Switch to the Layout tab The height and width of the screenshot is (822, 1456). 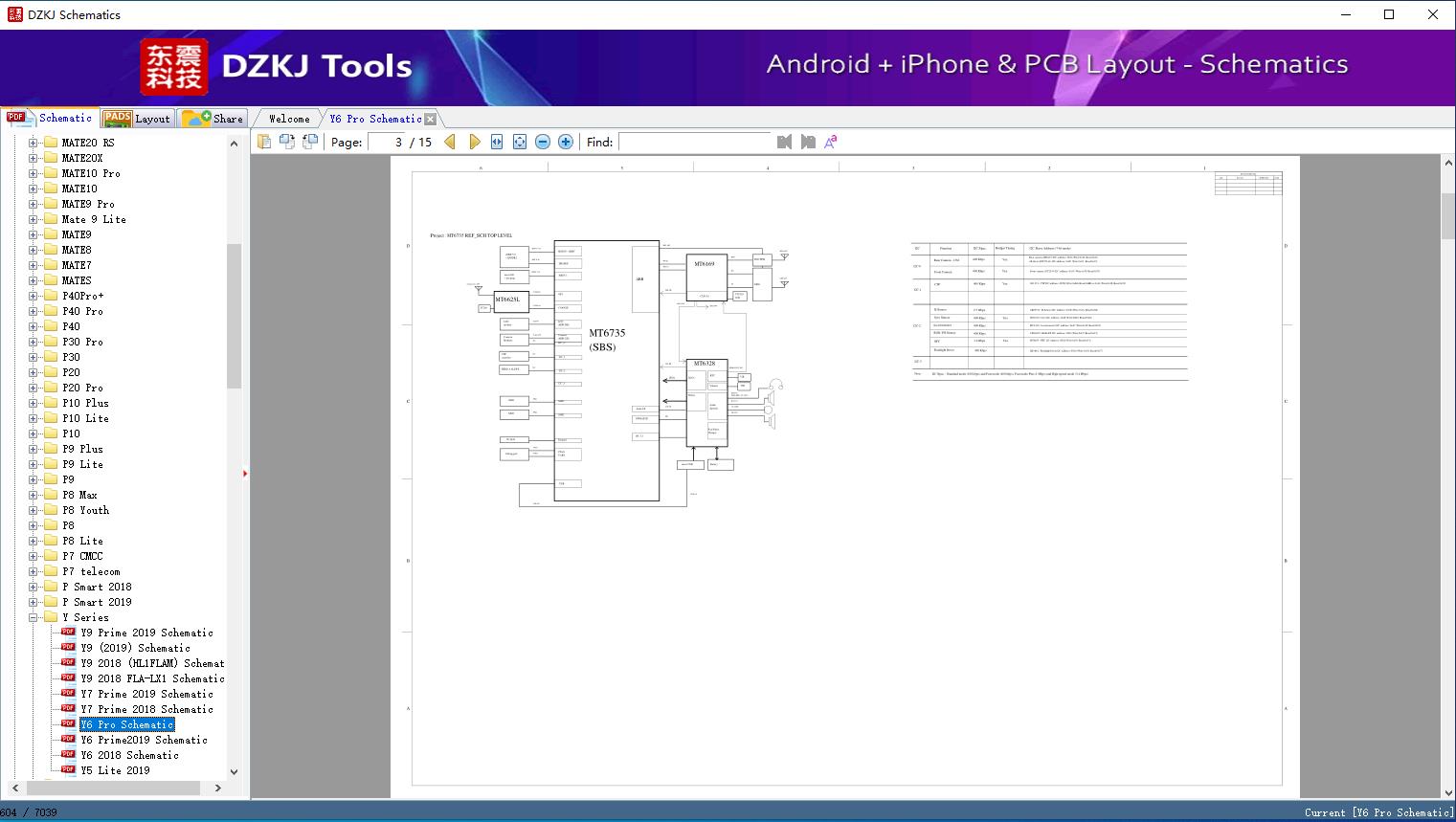(x=137, y=119)
